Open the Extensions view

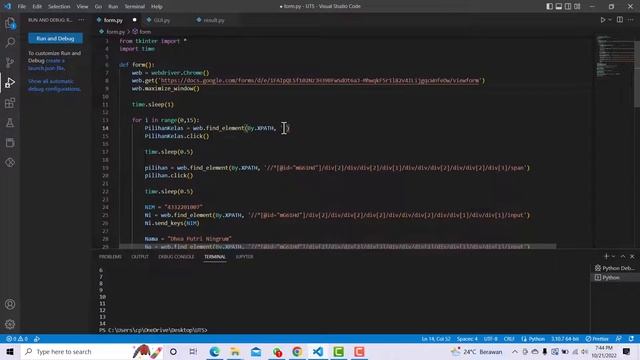10,102
